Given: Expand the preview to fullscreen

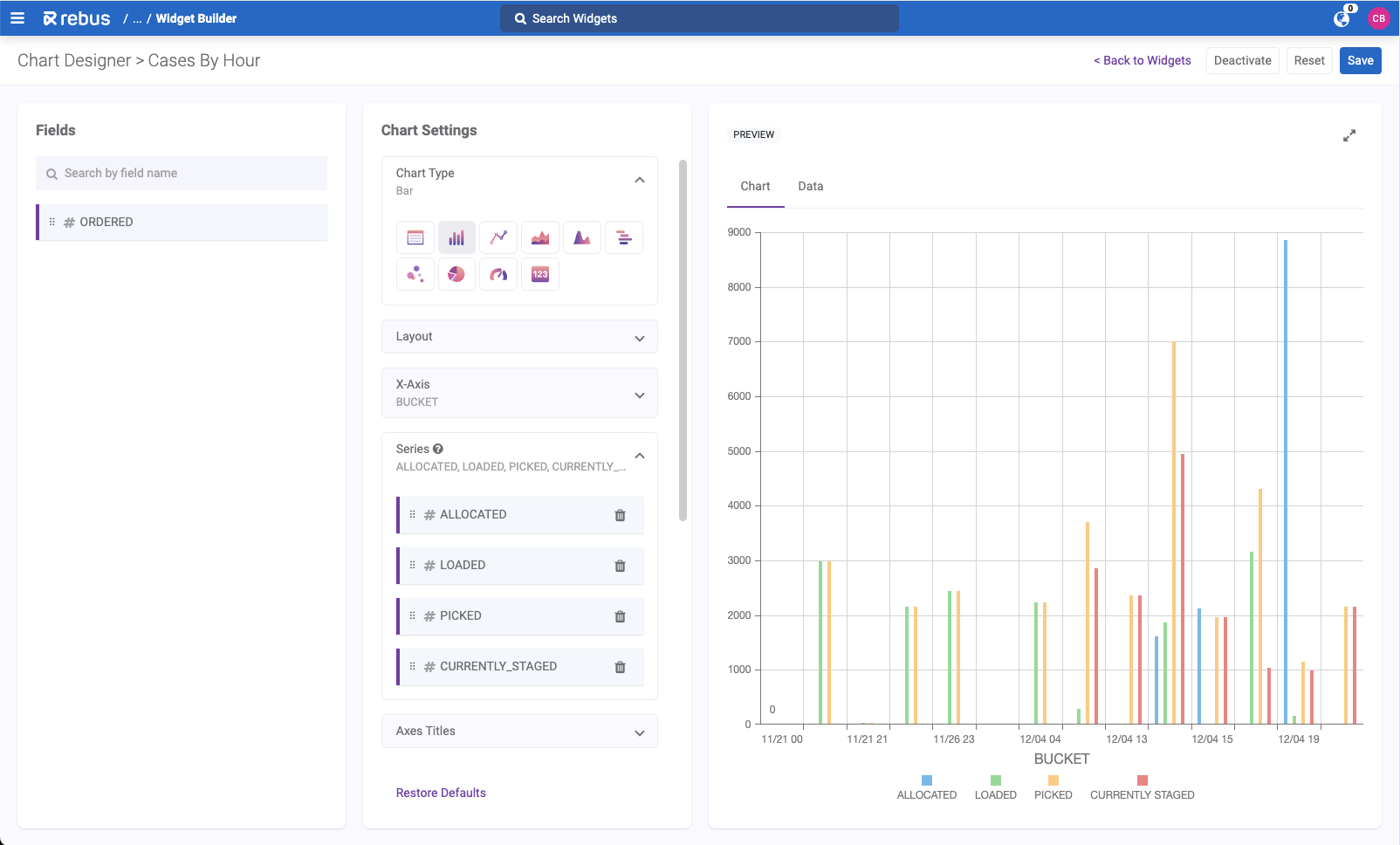Looking at the screenshot, I should pyautogui.click(x=1349, y=135).
